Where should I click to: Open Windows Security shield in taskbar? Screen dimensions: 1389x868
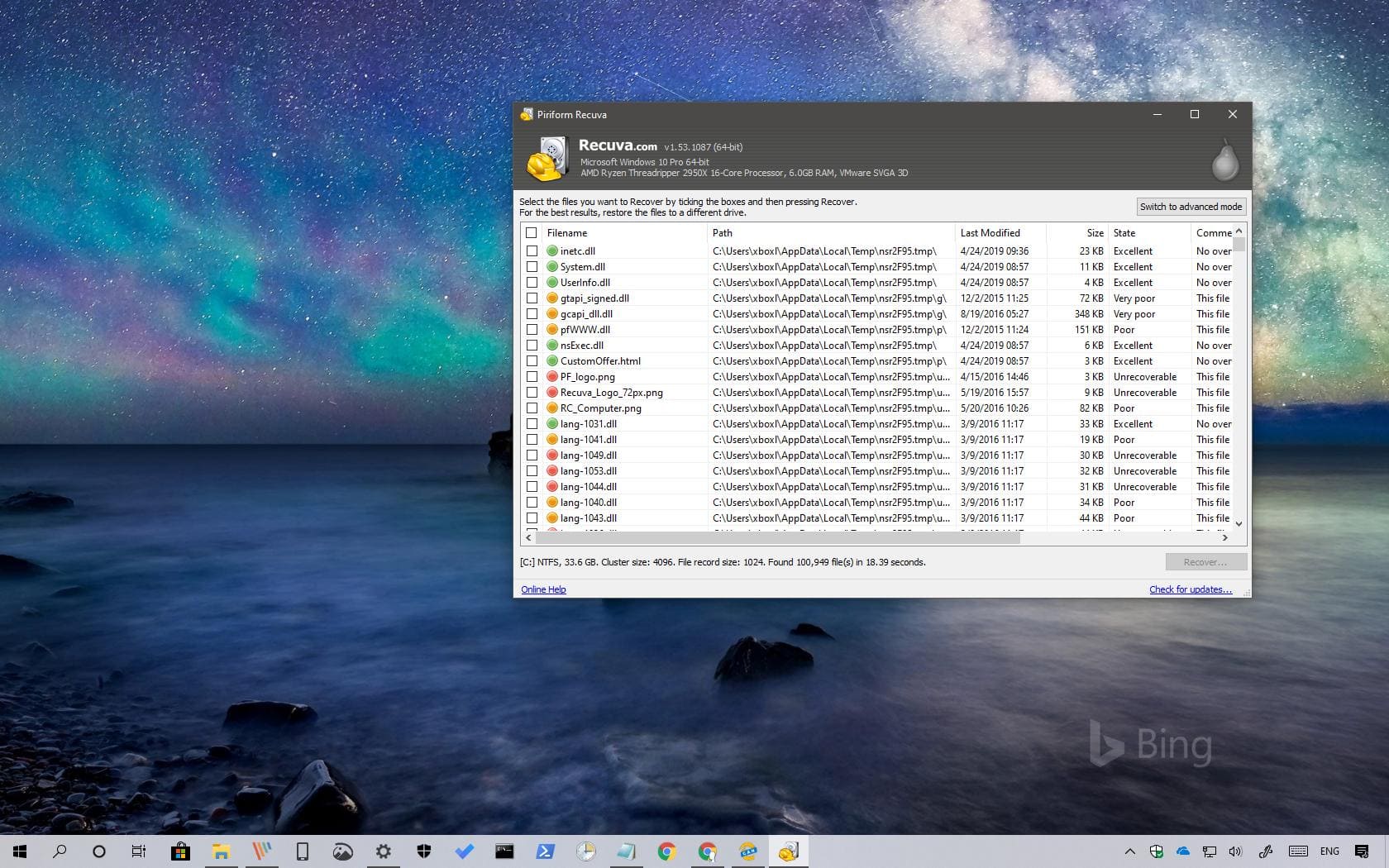click(423, 851)
